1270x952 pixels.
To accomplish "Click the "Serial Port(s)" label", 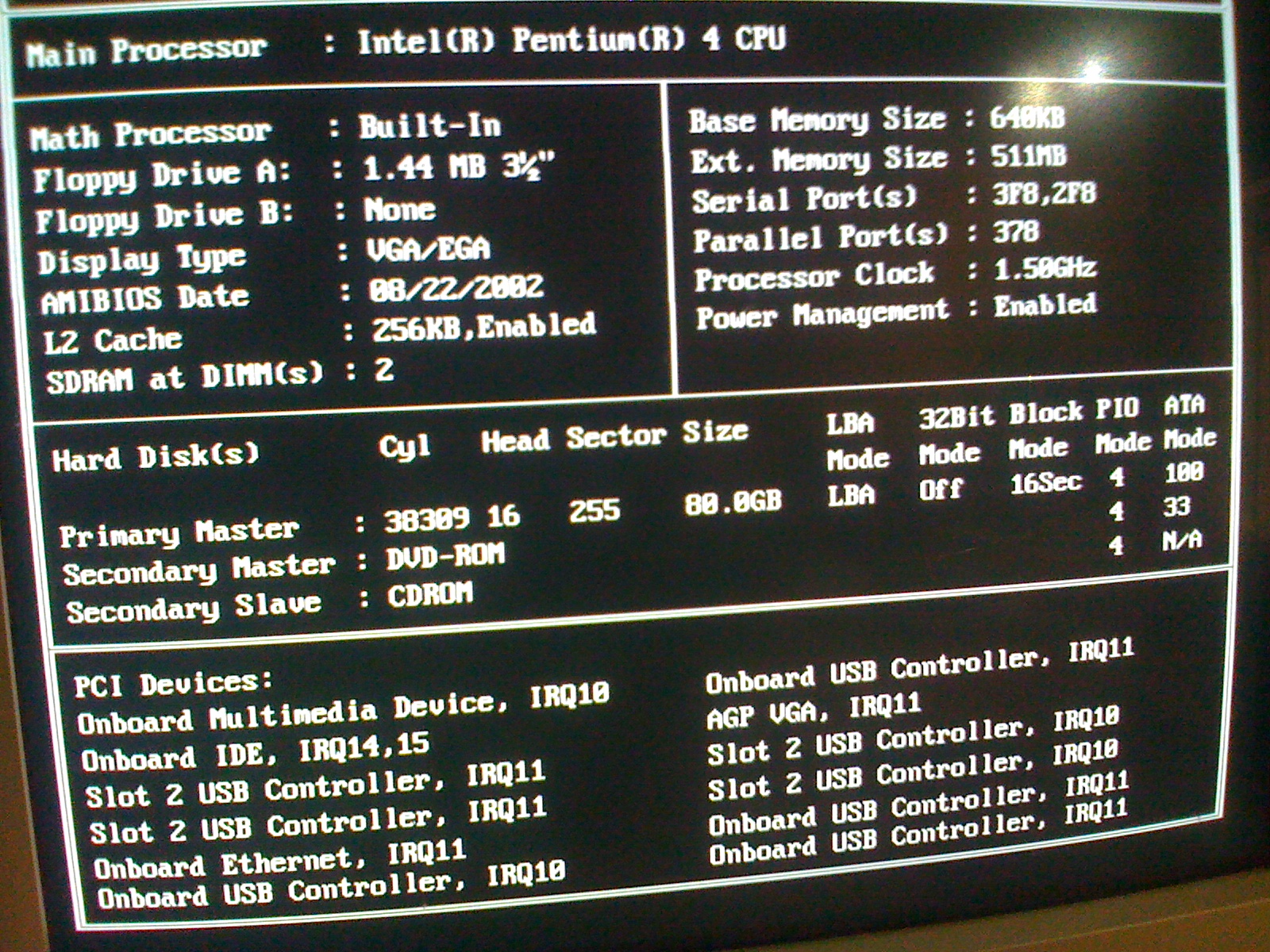I will click(805, 198).
